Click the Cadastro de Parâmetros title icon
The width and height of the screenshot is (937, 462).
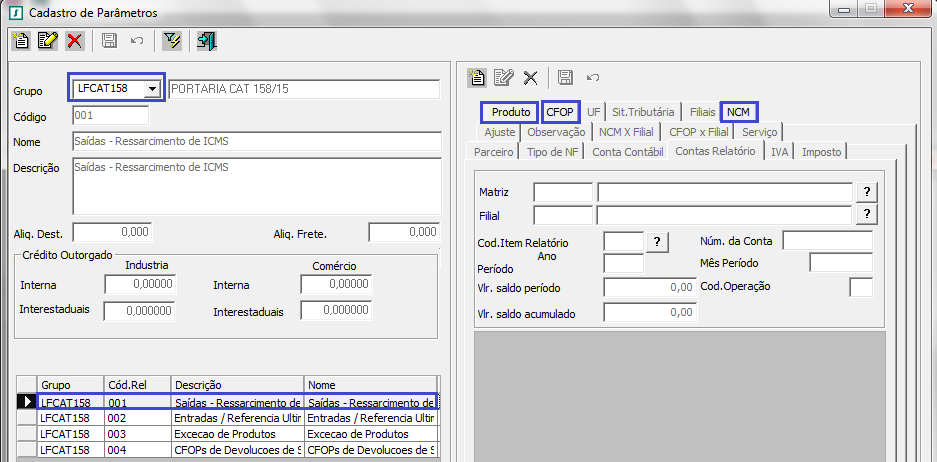pos(16,11)
